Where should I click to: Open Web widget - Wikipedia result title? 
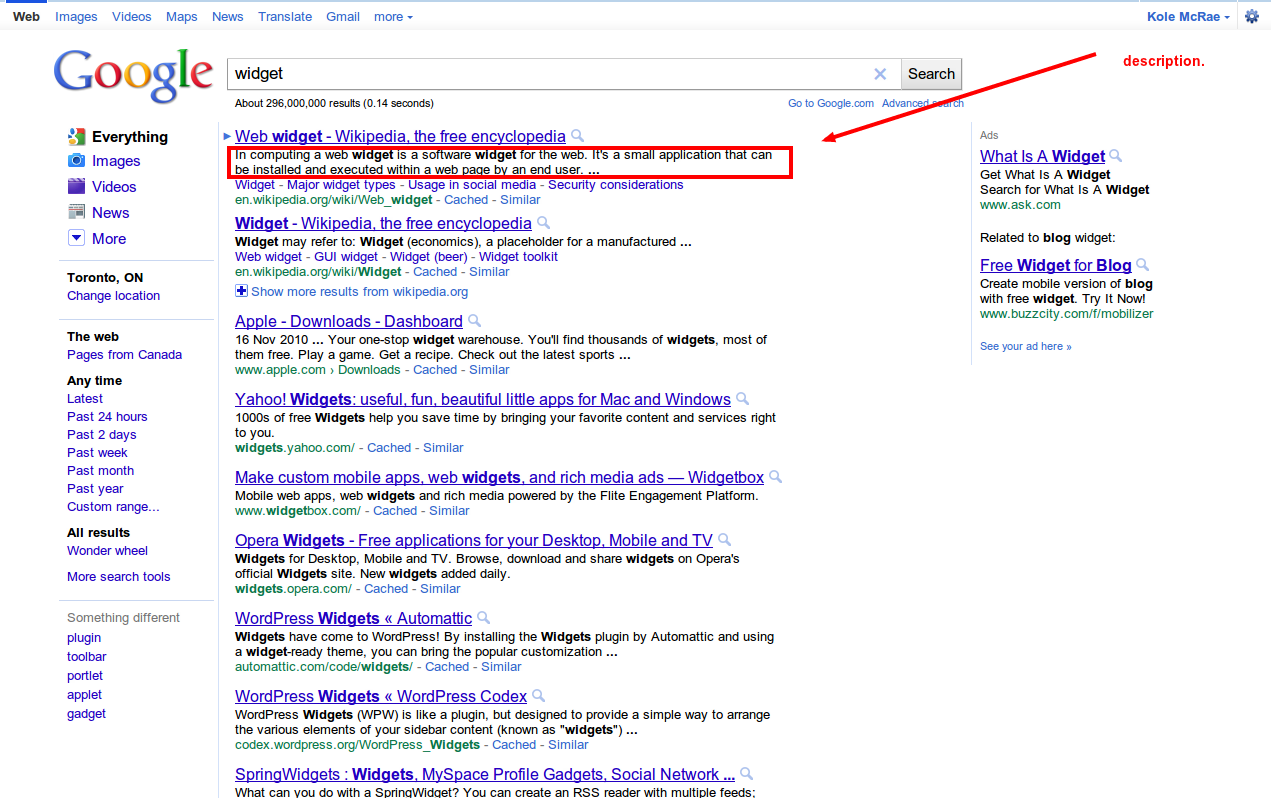(x=400, y=136)
